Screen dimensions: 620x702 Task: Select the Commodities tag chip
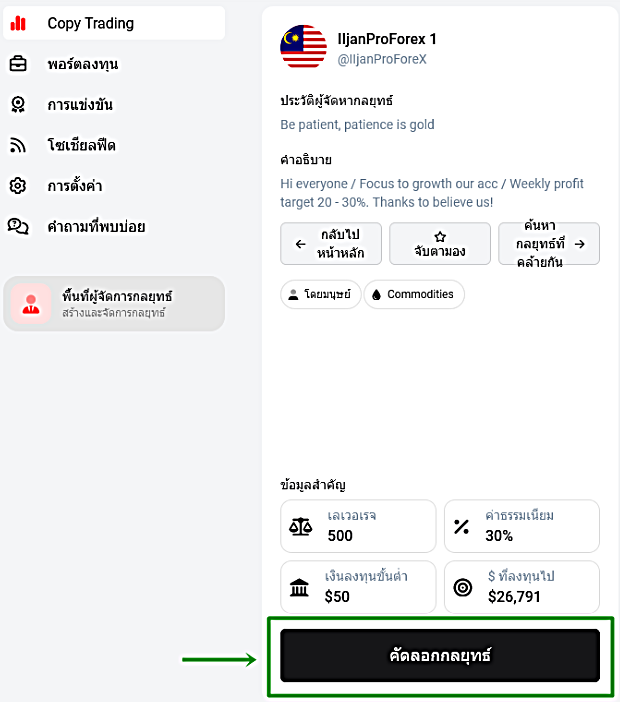point(414,294)
